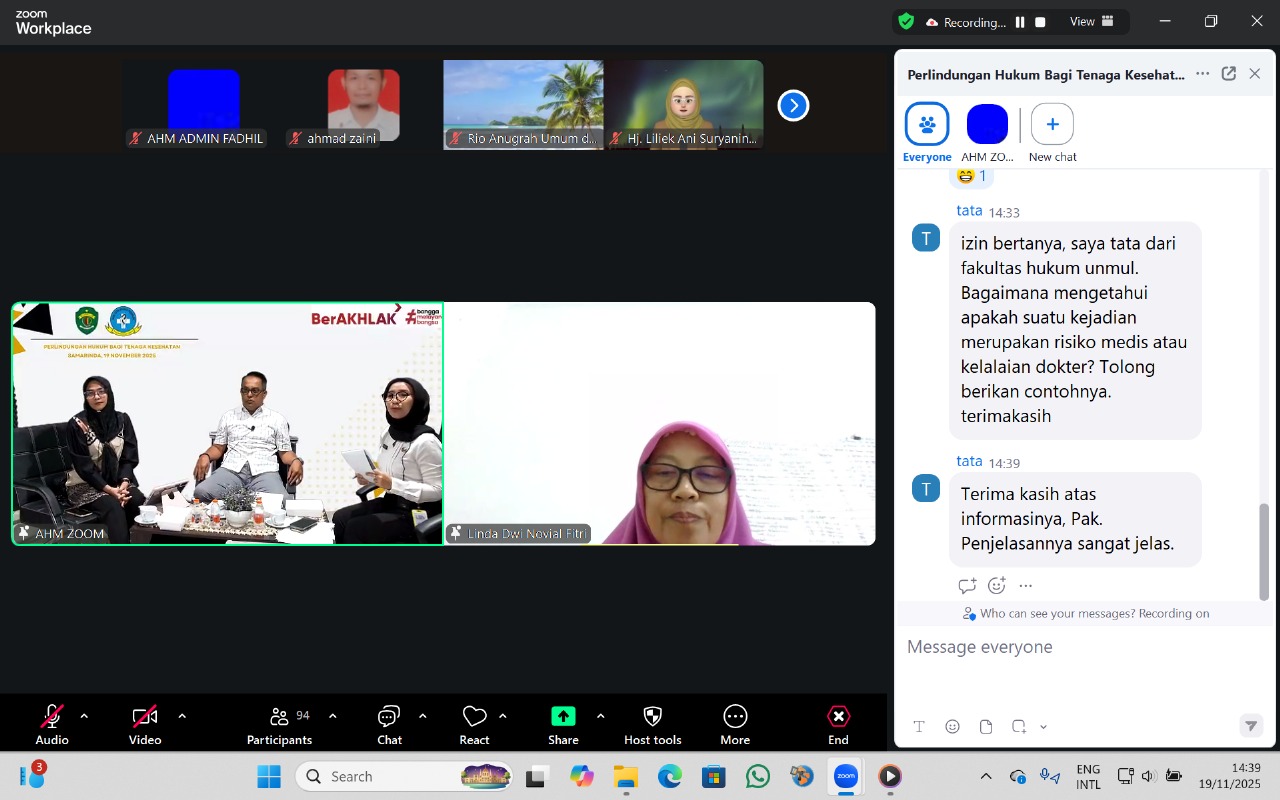
Task: Expand video options arrow beside Video
Action: coord(182,716)
